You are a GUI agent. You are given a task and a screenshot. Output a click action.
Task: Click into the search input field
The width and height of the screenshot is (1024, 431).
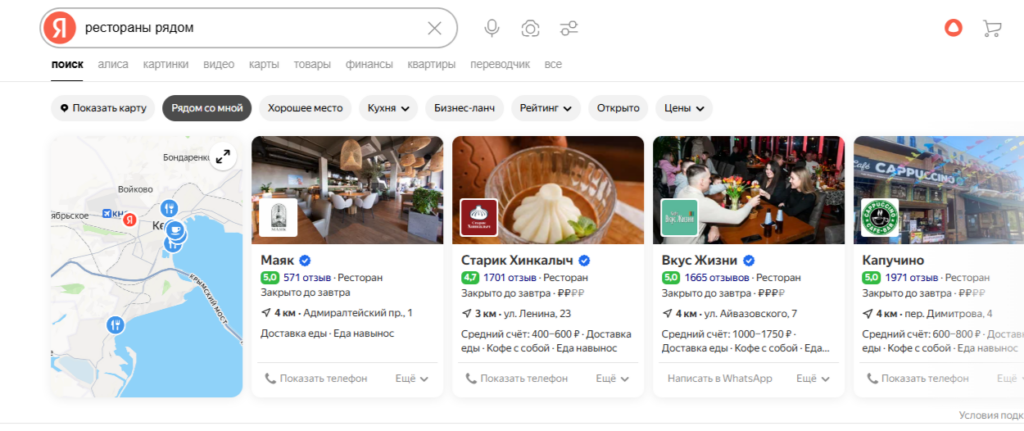[x=250, y=28]
